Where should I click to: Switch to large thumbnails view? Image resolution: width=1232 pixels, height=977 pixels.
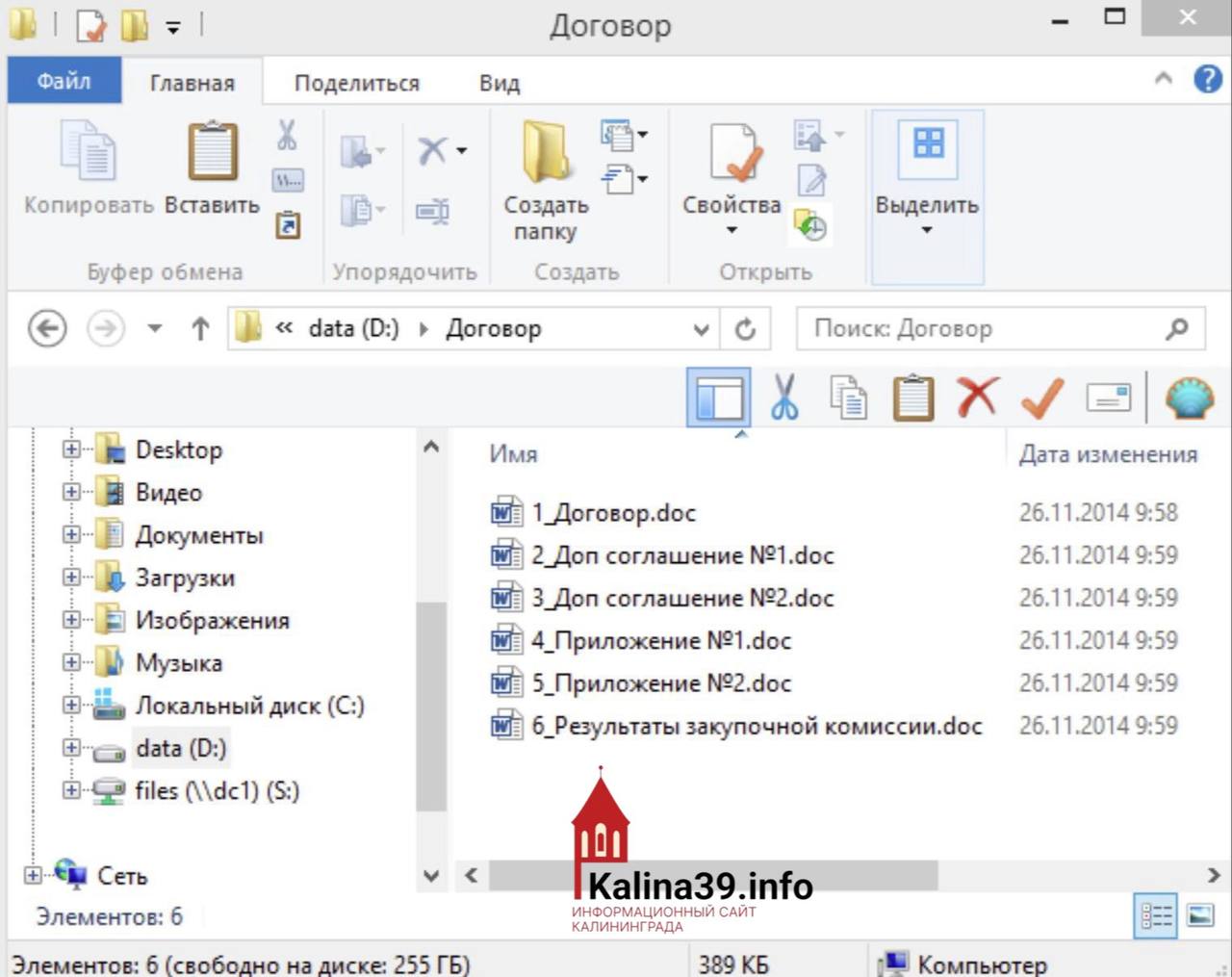tap(1200, 915)
